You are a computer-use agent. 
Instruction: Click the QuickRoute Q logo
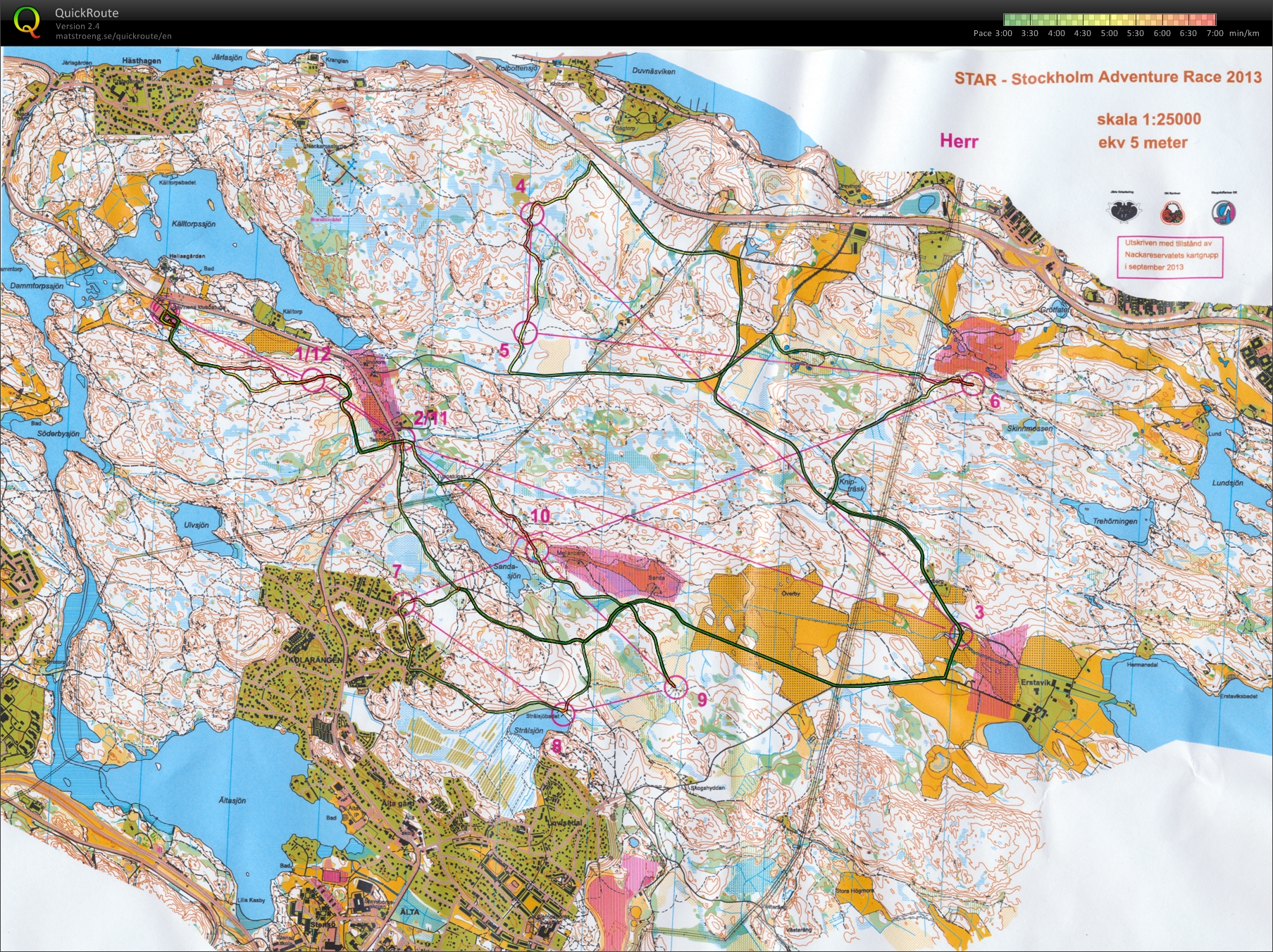coord(26,21)
